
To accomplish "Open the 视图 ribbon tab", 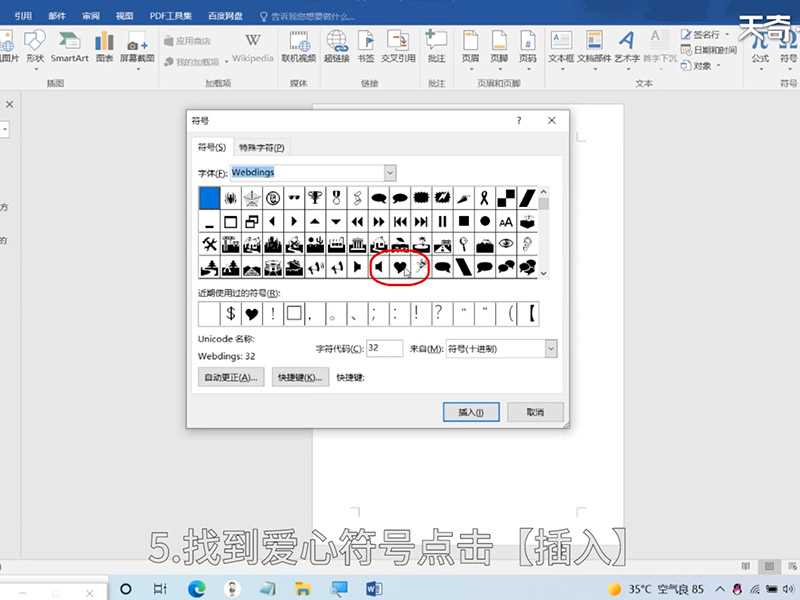I will pyautogui.click(x=121, y=15).
